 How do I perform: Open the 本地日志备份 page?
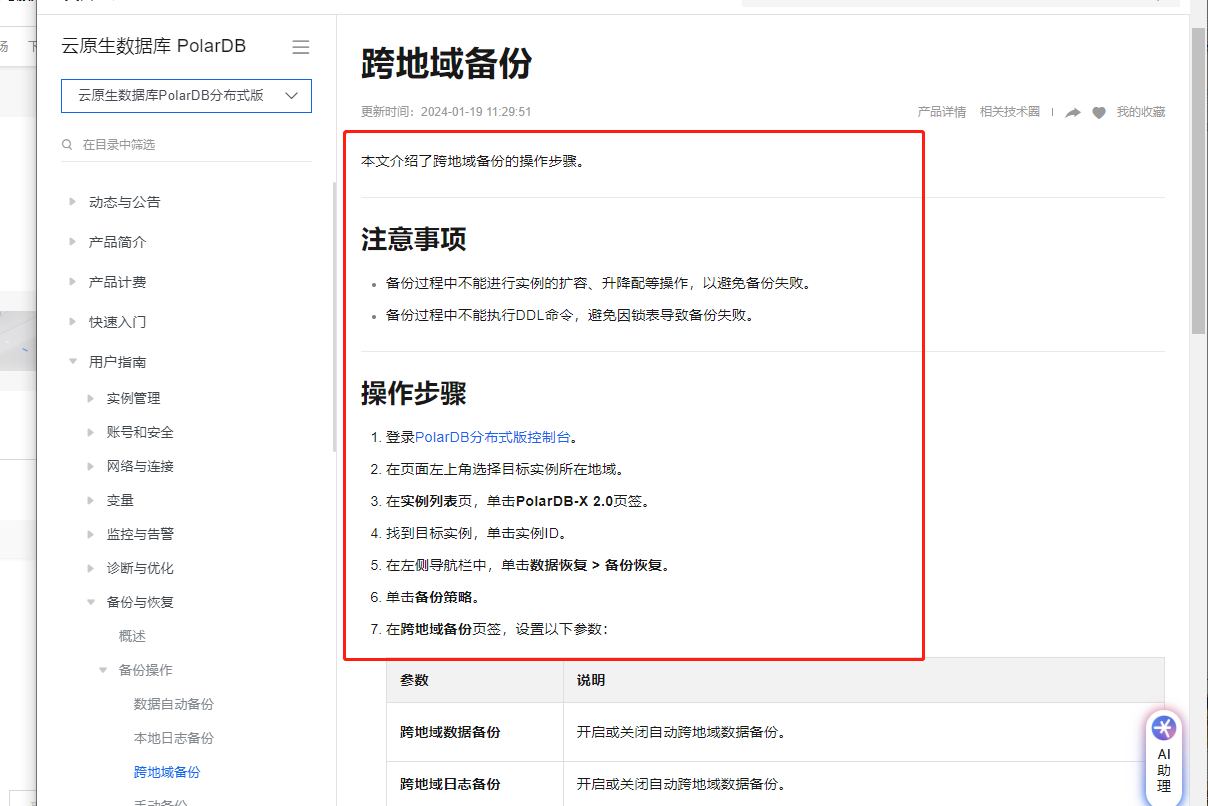(174, 738)
